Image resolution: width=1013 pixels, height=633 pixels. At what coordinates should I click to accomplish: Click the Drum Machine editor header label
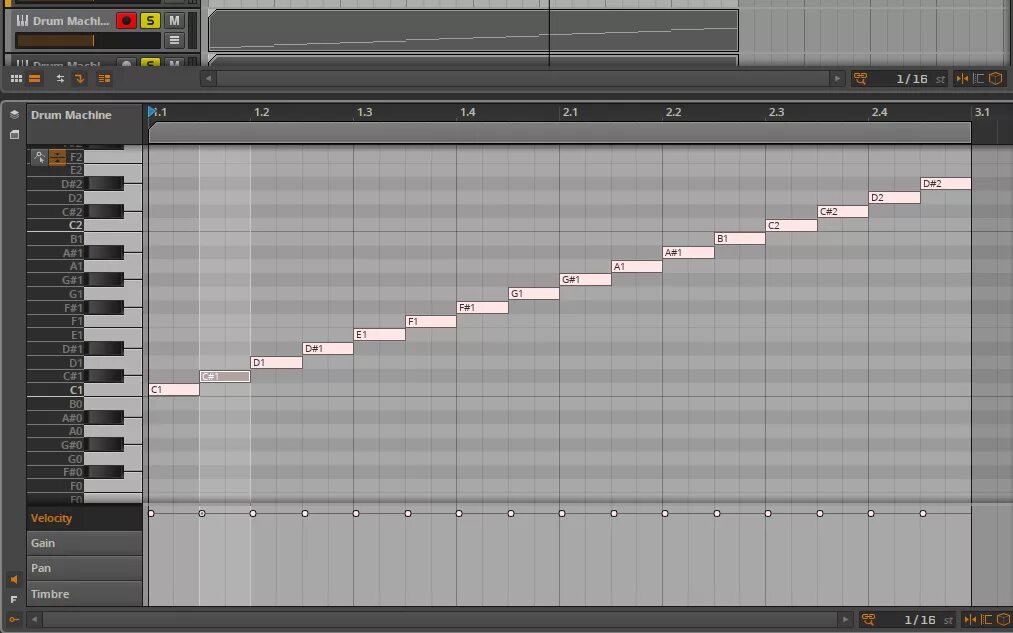click(71, 115)
